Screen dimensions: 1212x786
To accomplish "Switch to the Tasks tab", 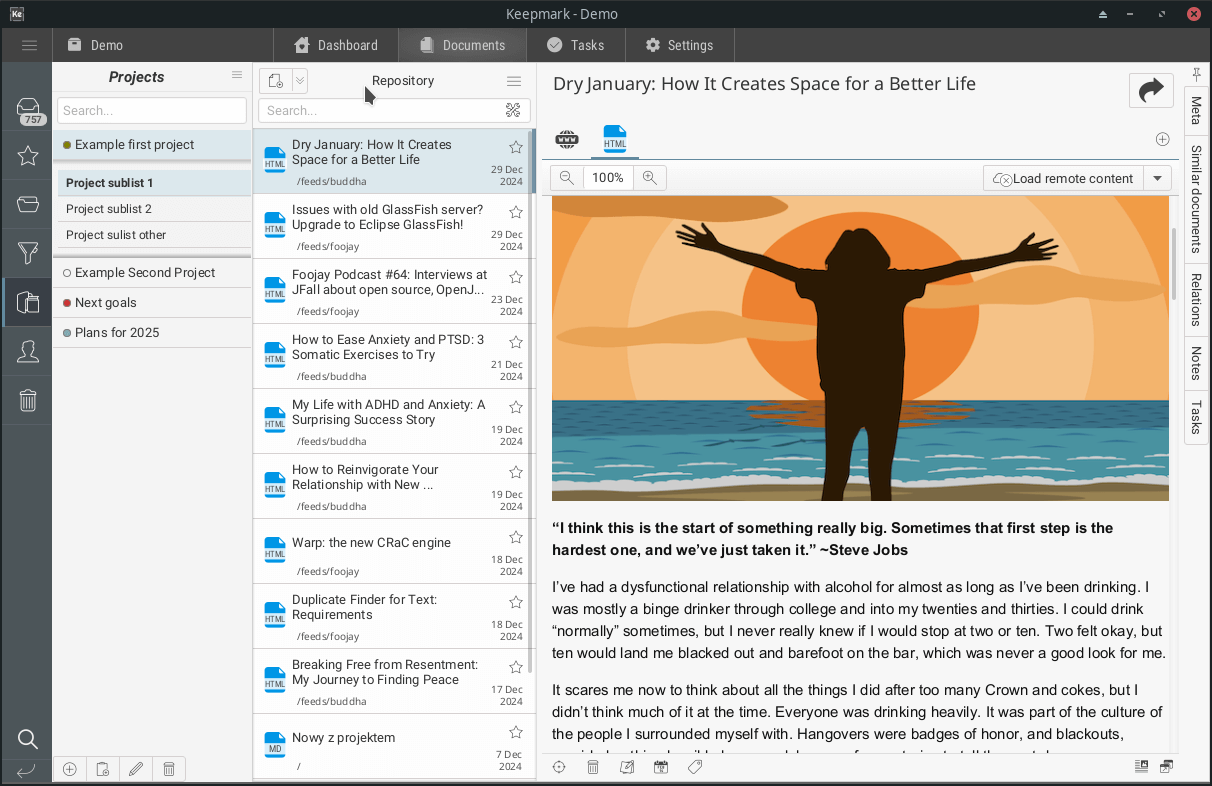I will pyautogui.click(x=575, y=45).
